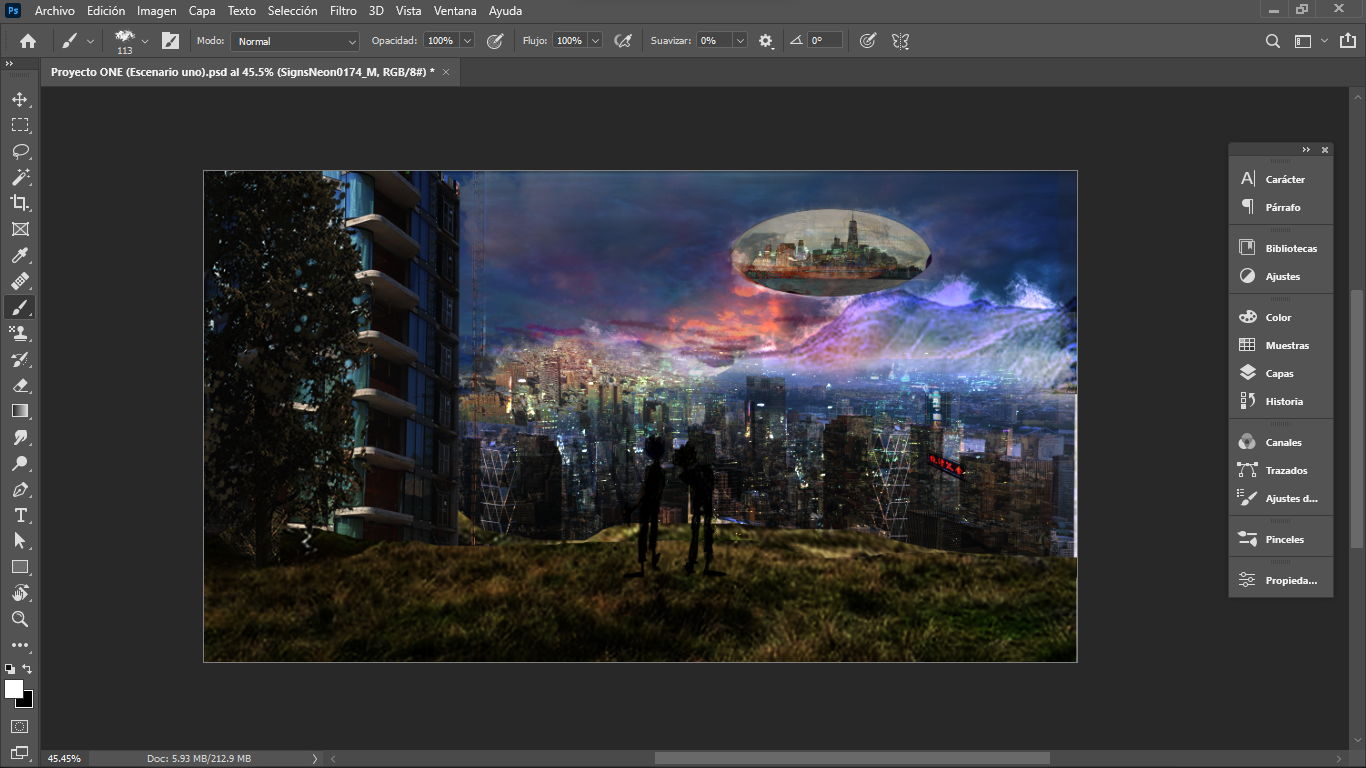Select the Magic Wand tool

(20, 177)
